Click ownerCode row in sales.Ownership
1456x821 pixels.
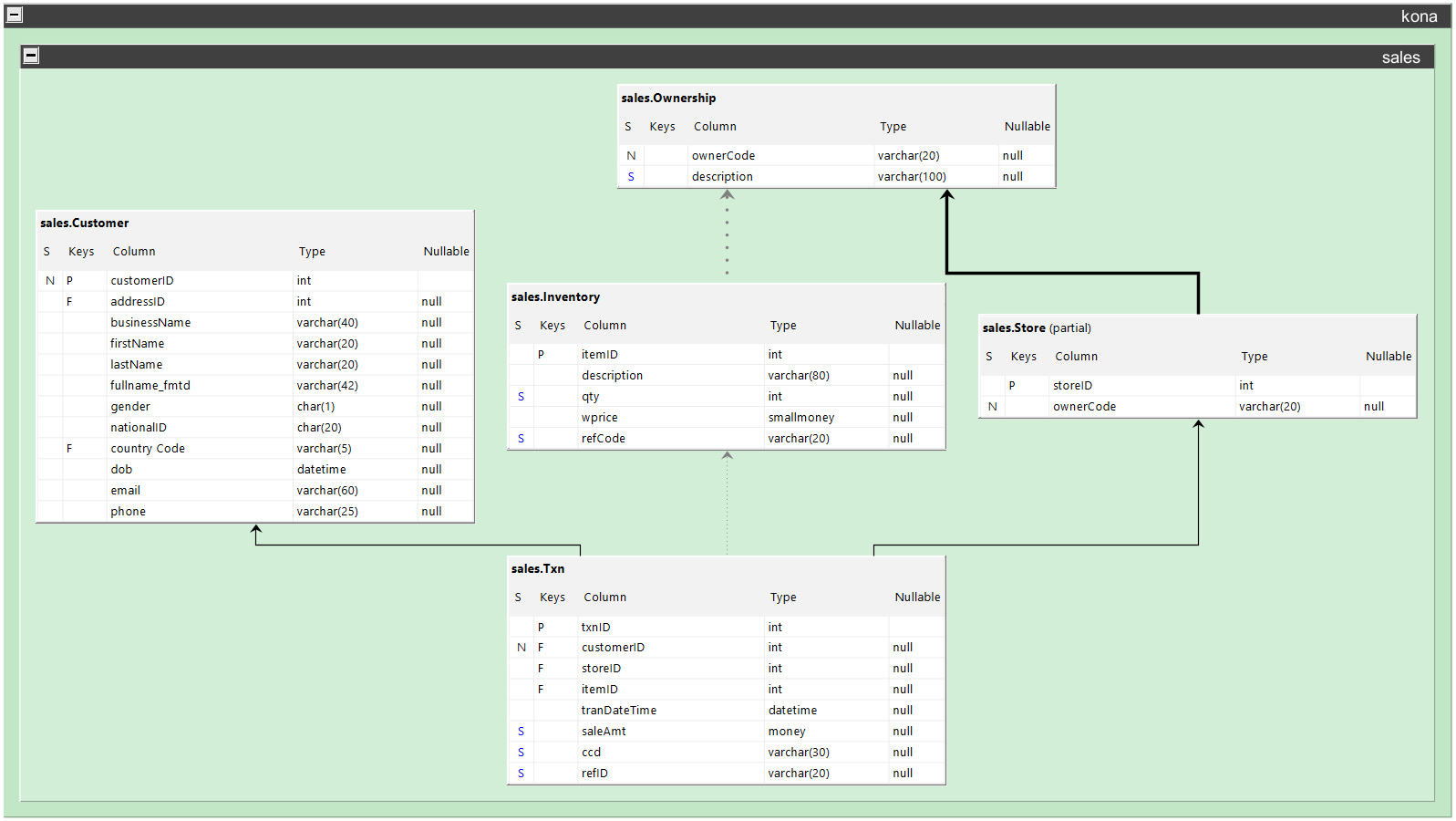(837, 155)
